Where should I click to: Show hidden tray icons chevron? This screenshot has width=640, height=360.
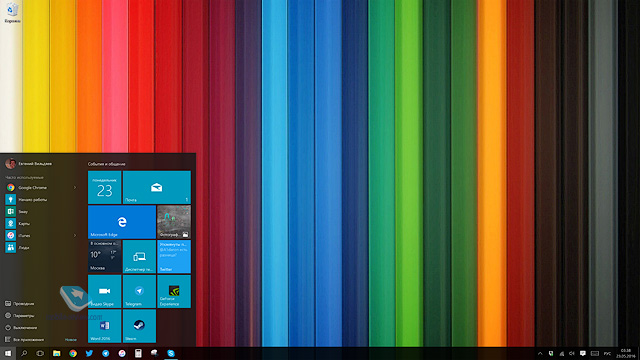[x=540, y=354]
